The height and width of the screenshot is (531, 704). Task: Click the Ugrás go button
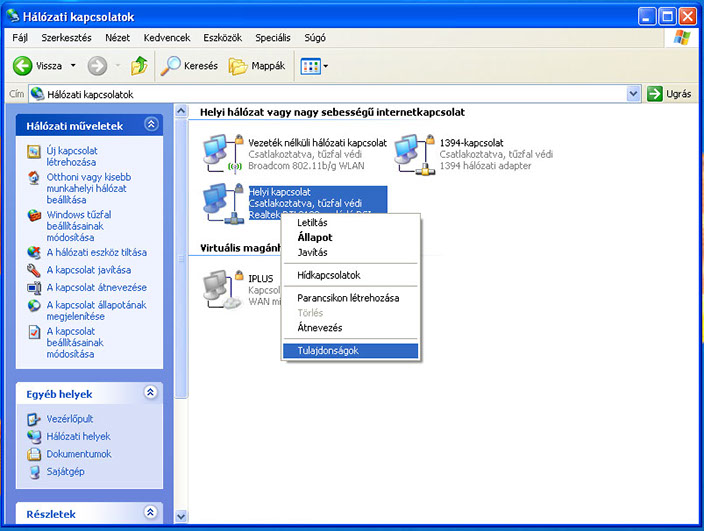(669, 94)
